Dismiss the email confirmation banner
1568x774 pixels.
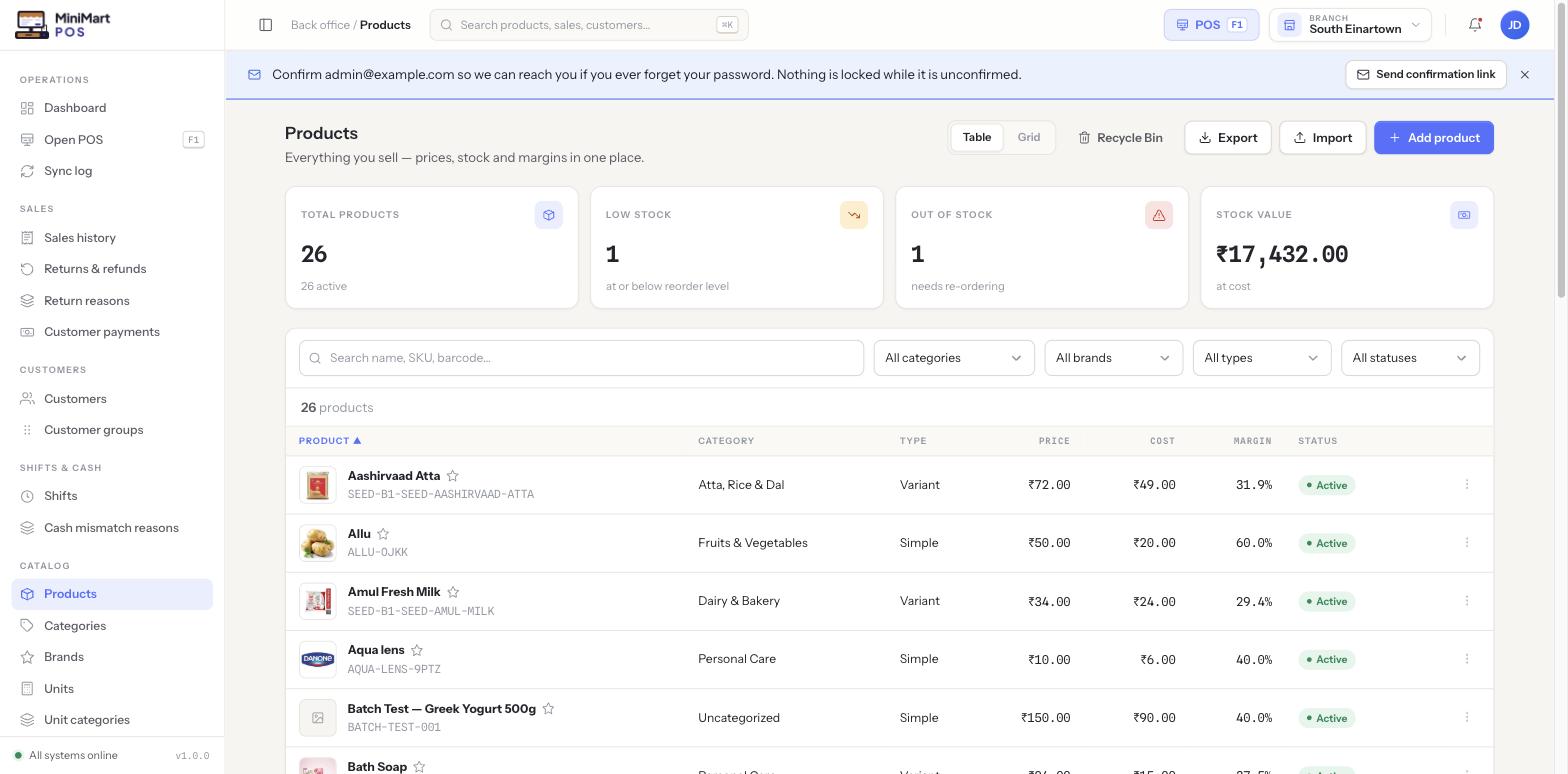point(1525,75)
